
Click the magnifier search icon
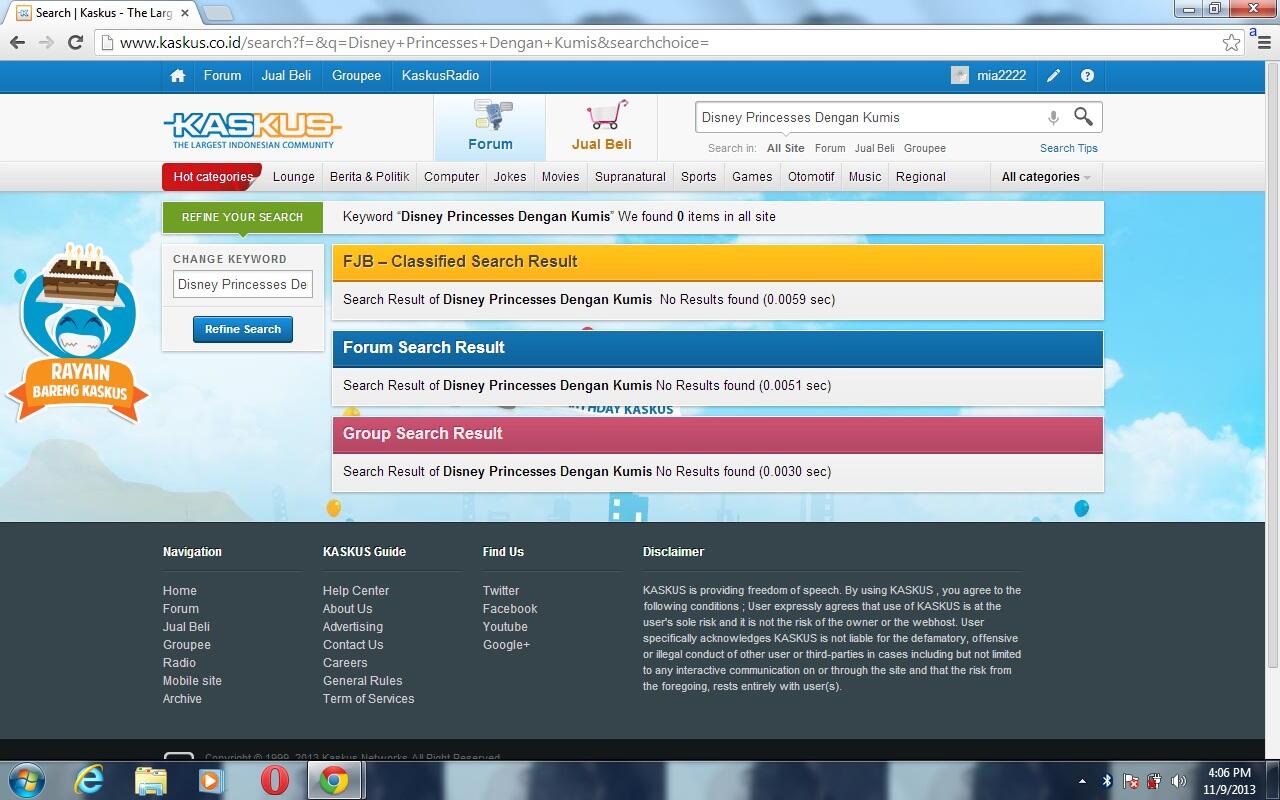1083,117
